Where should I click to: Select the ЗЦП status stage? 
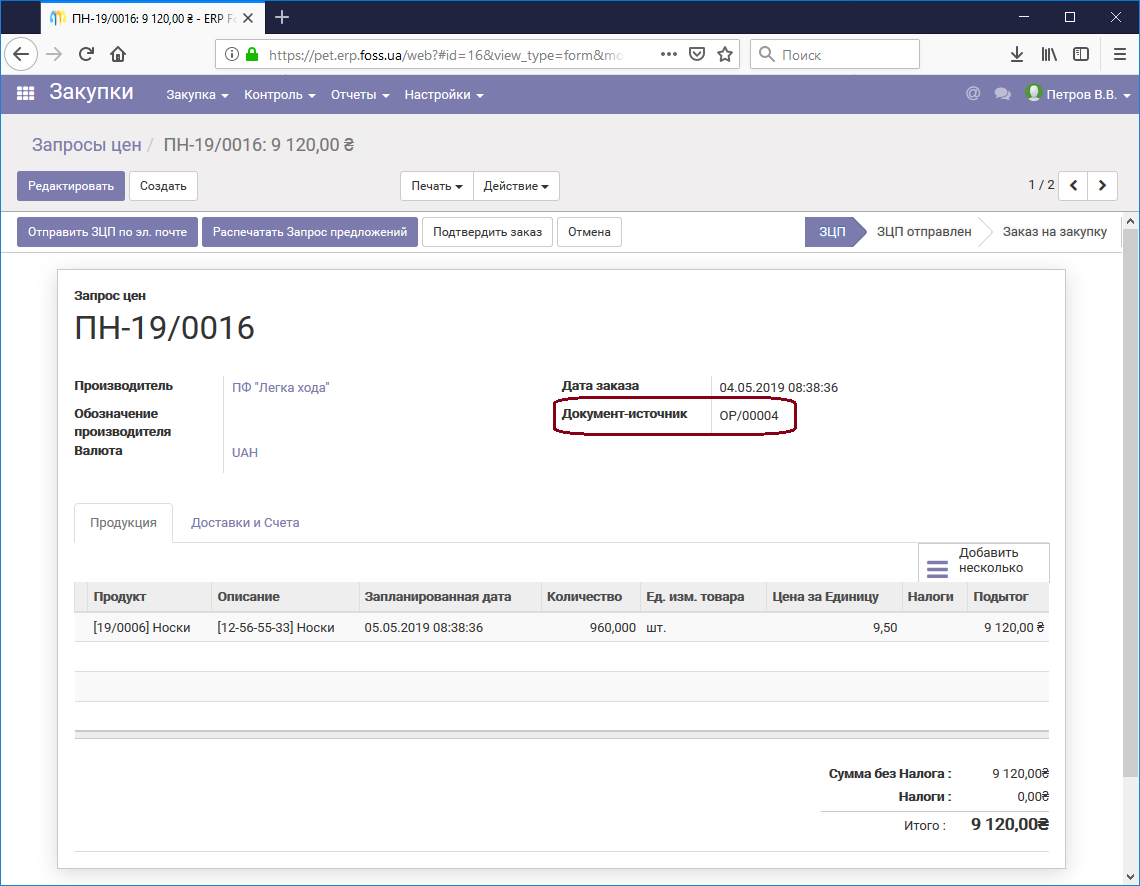[832, 231]
